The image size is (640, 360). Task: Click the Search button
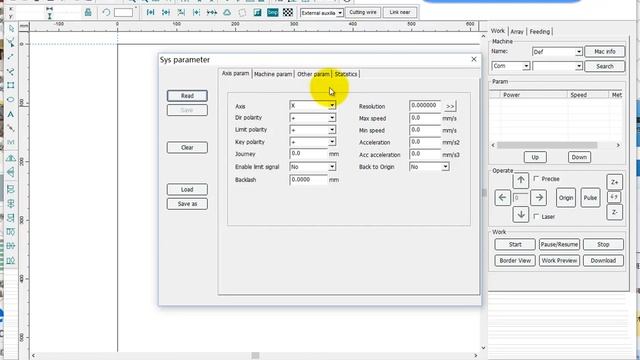coord(605,66)
